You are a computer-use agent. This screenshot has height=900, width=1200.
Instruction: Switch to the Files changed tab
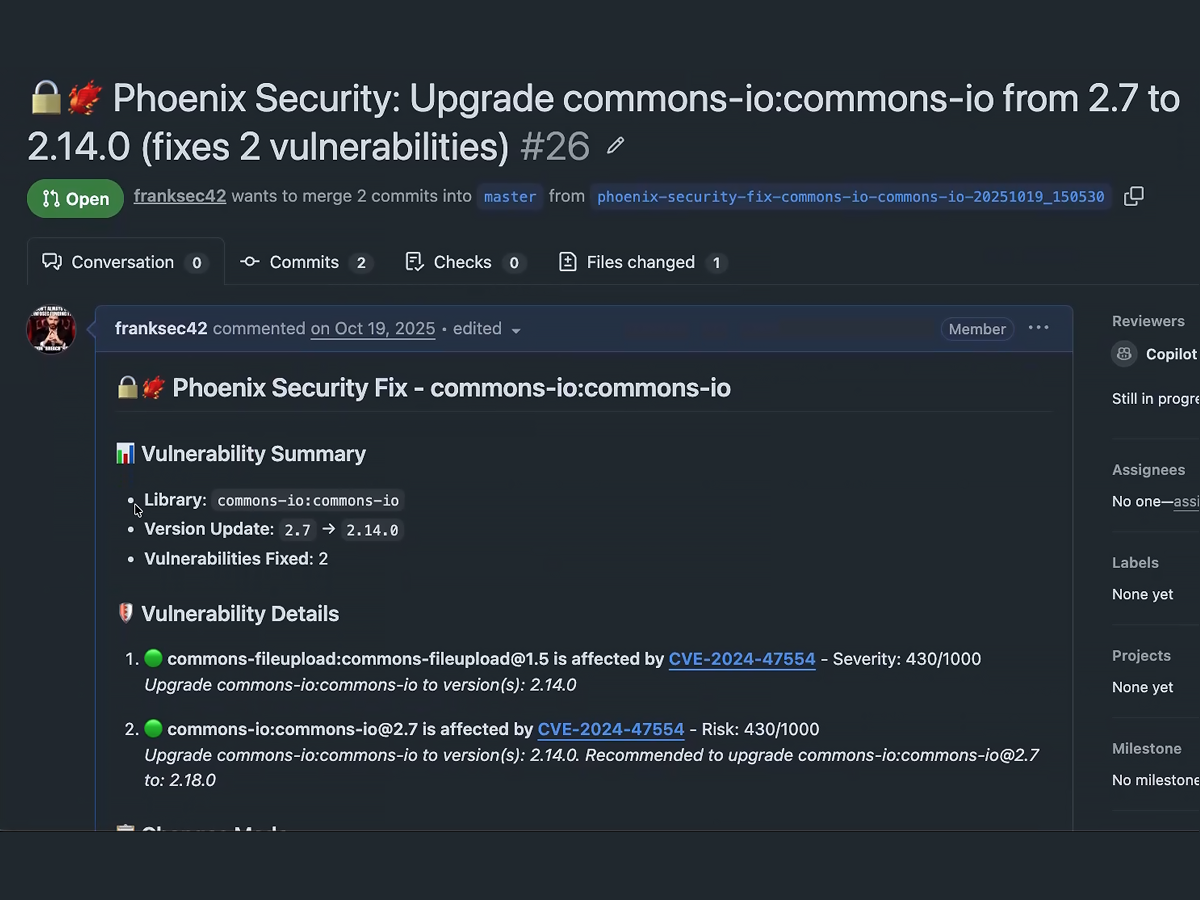(x=641, y=262)
